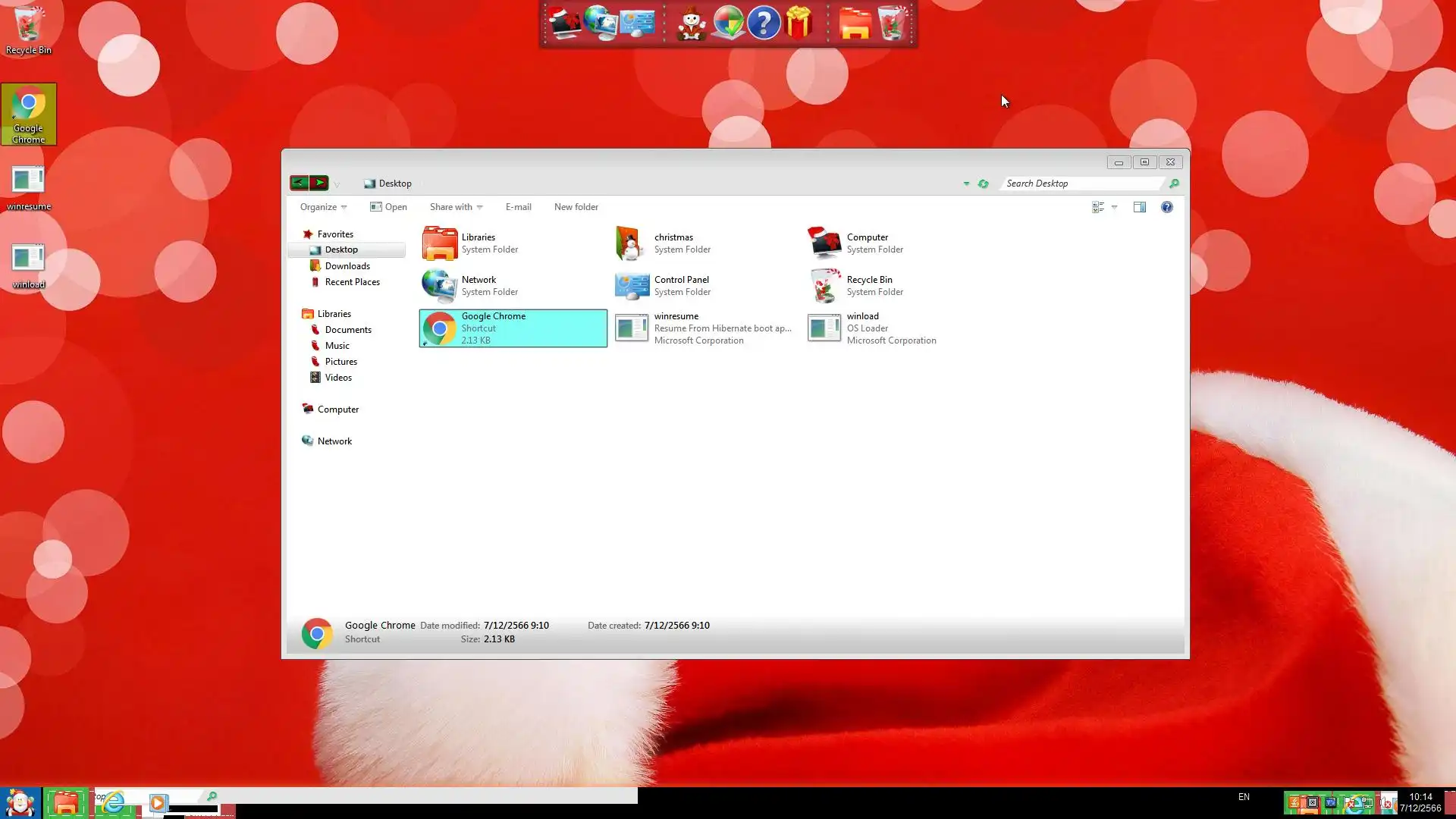Click the New folder button
Screen dimensions: 1456x819
(576, 207)
